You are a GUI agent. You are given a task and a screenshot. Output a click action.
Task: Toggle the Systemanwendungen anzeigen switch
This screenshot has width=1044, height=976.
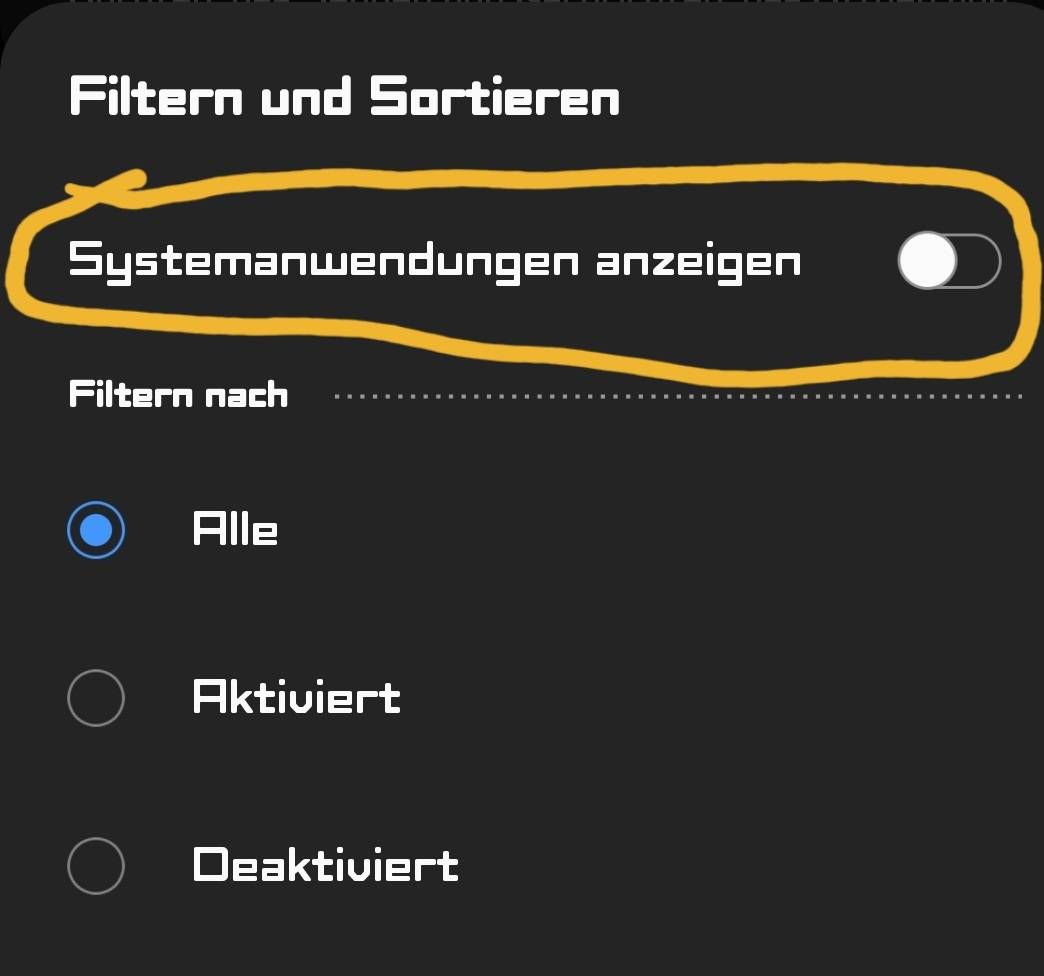tap(948, 261)
